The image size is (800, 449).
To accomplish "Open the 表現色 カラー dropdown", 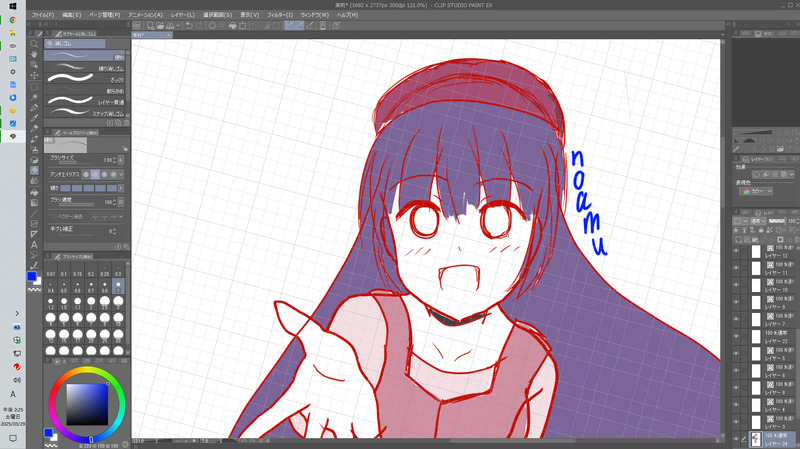I will (756, 191).
